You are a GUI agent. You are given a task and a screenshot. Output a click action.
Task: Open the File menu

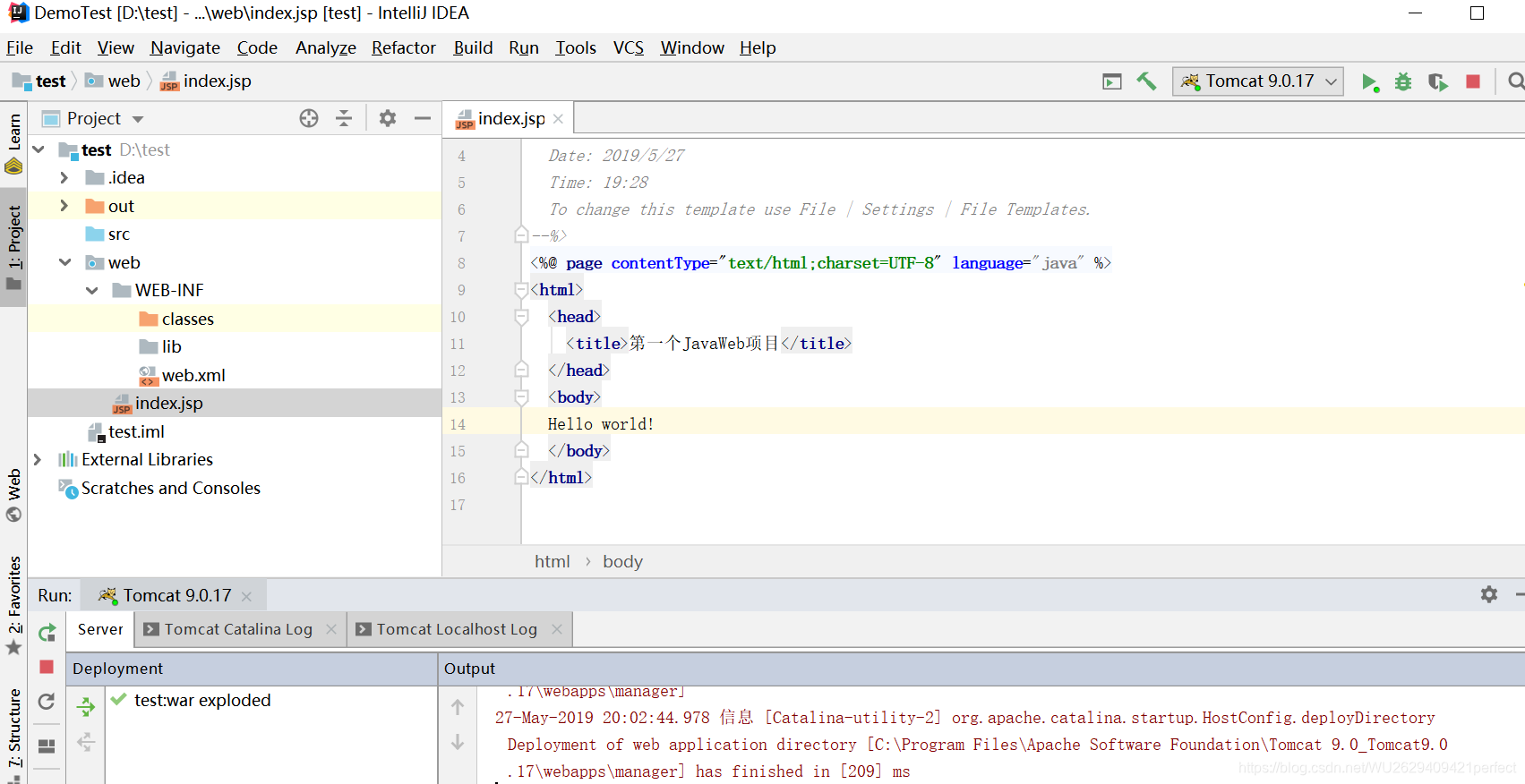tap(20, 47)
